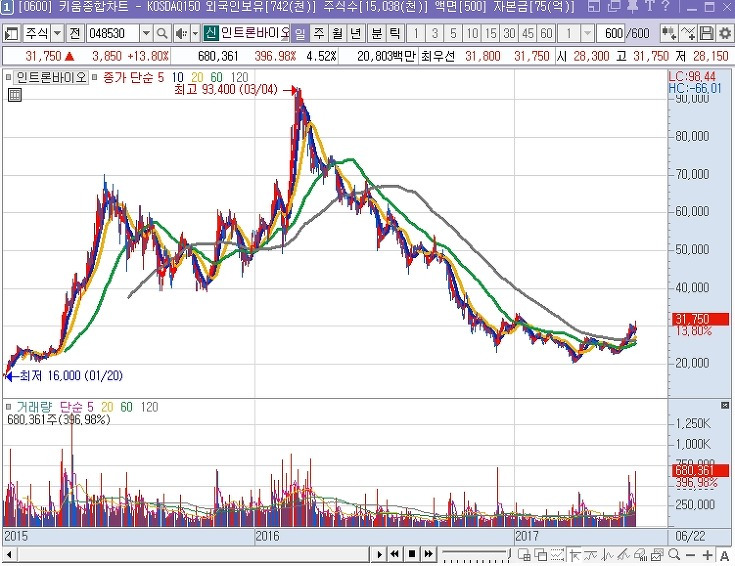Click the playback speed slider at bottom
735x566 pixels.
point(475,555)
